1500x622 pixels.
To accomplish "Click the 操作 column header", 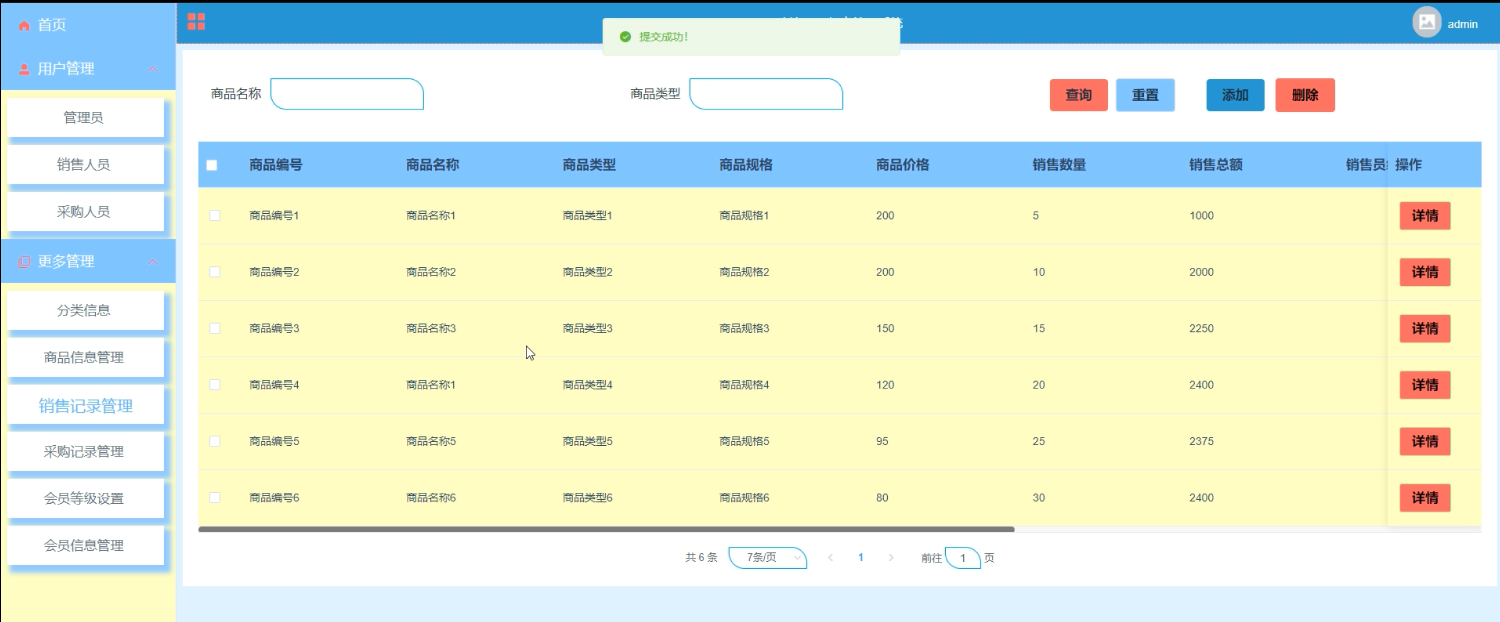I will (x=1408, y=165).
